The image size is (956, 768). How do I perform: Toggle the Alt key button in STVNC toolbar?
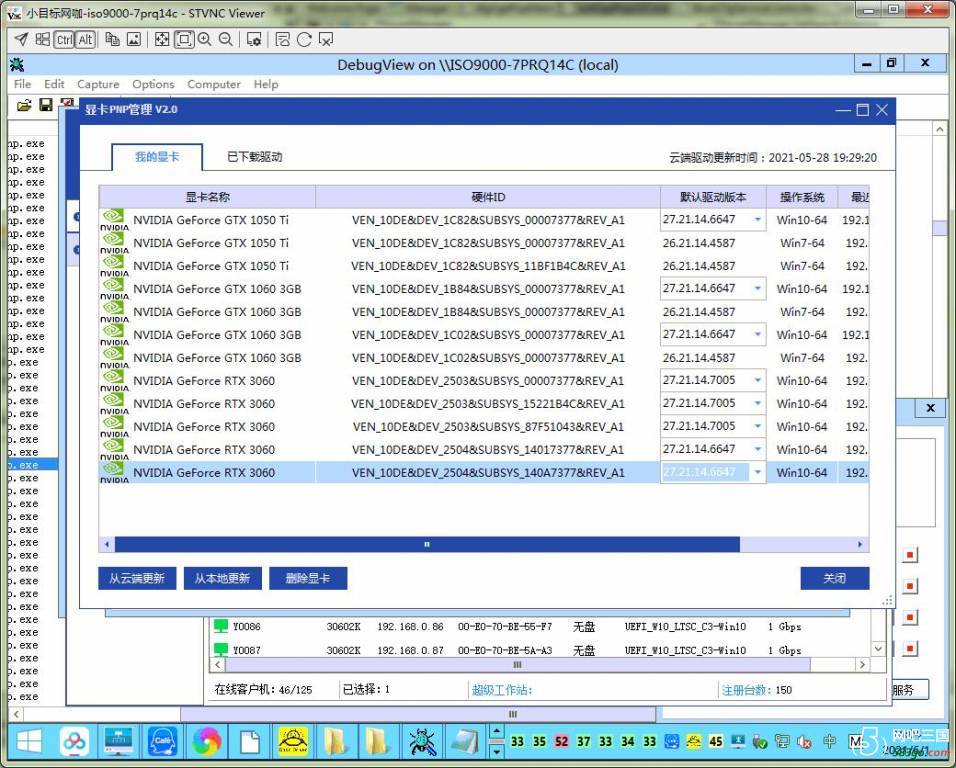85,40
